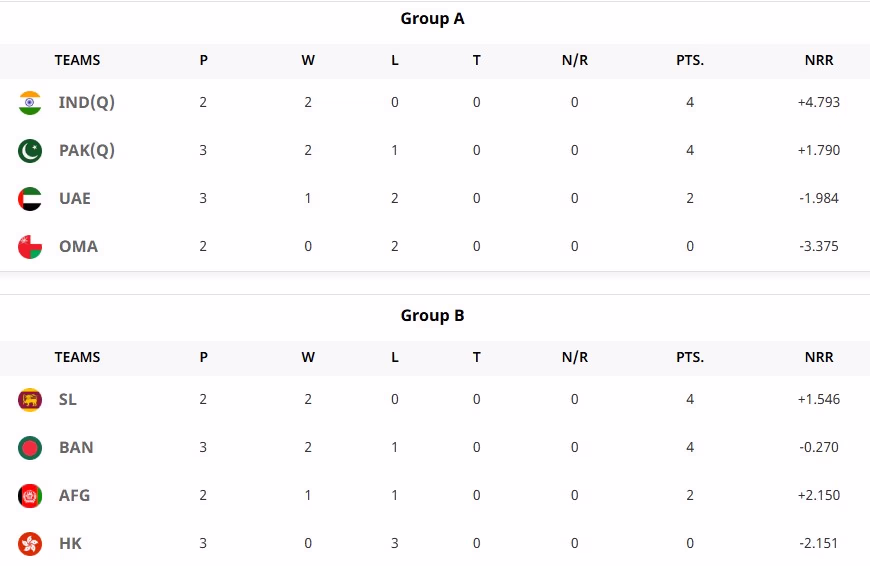Open the PAK(Q) team link
Viewport: 870px width, 566px height.
[87, 150]
